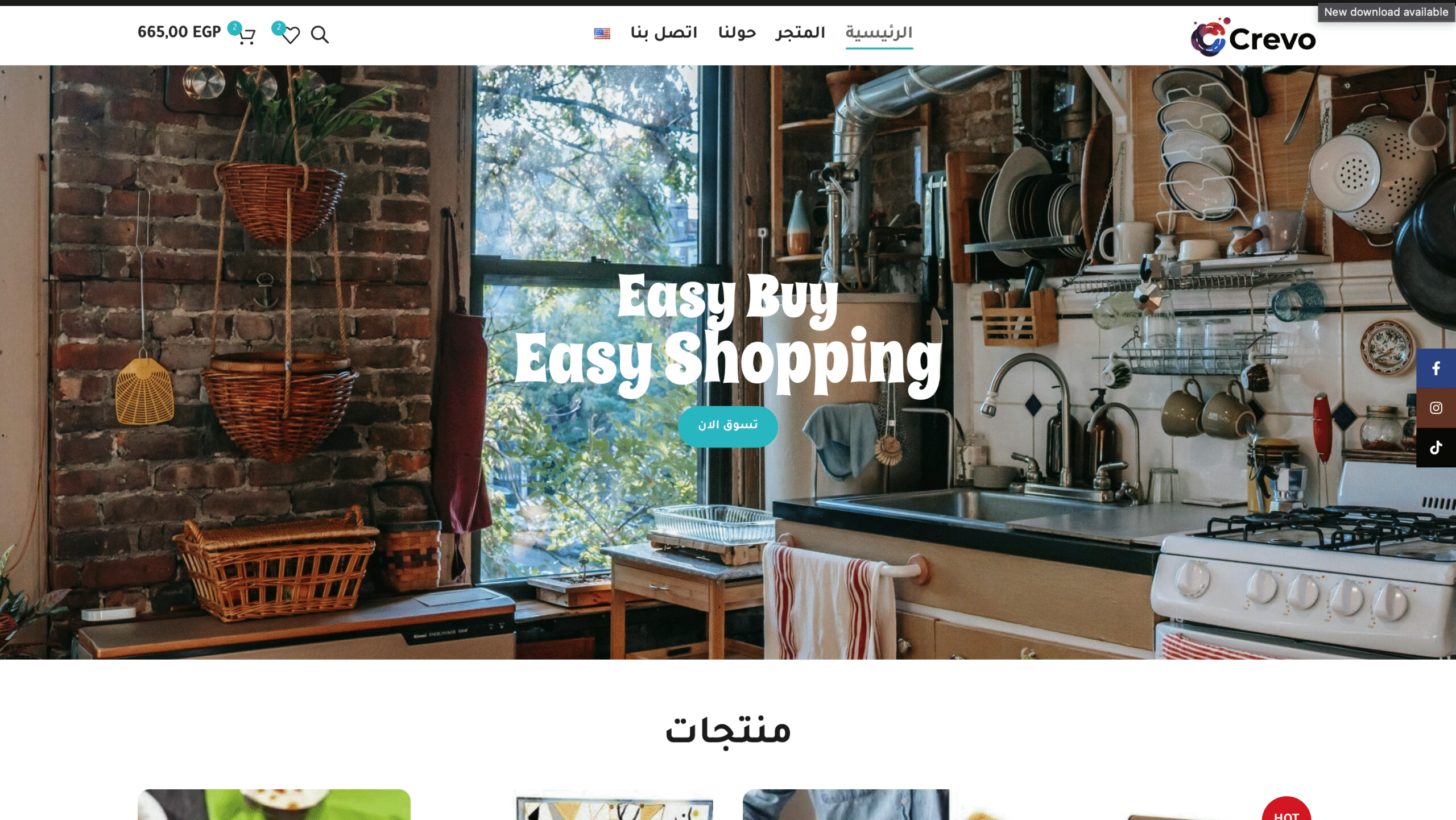
Task: Click the HOT product badge
Action: pyautogui.click(x=1287, y=809)
